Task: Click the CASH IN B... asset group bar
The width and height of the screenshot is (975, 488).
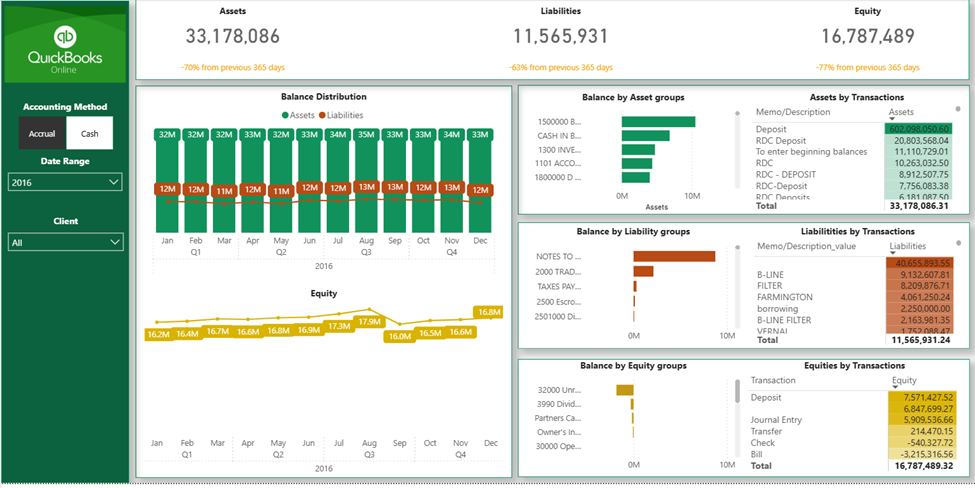Action: 645,136
